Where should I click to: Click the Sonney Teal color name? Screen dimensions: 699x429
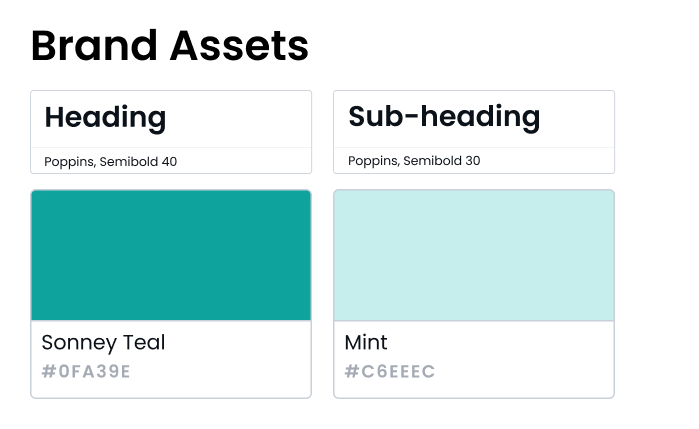coord(103,342)
